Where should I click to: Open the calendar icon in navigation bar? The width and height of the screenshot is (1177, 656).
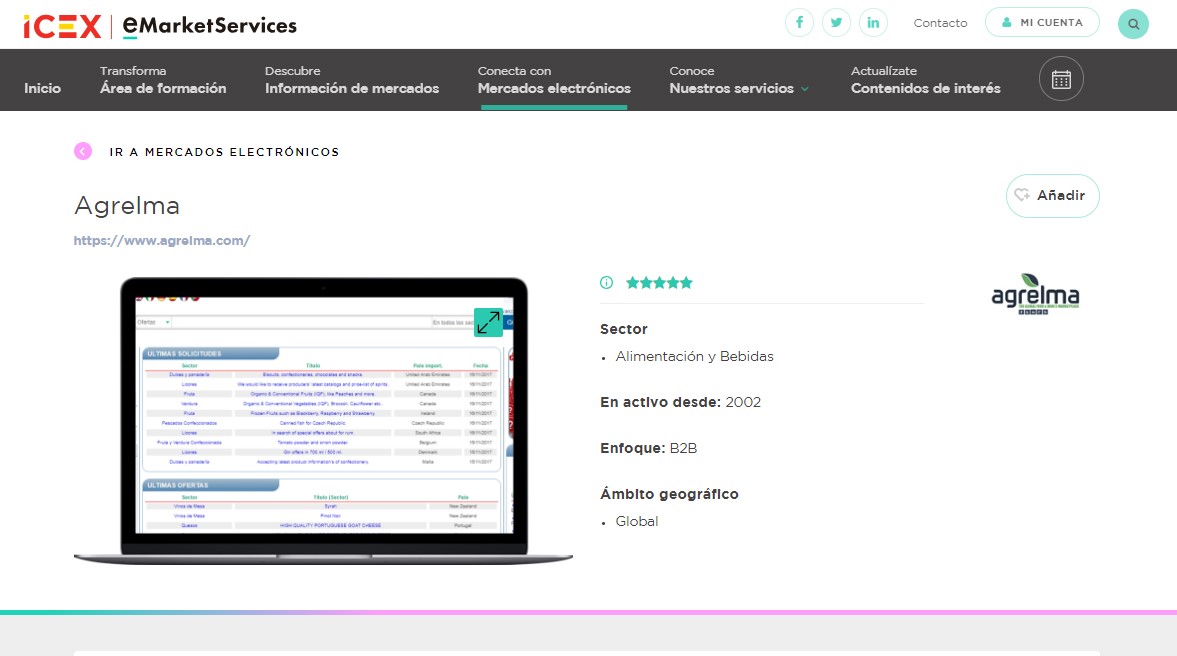point(1061,79)
